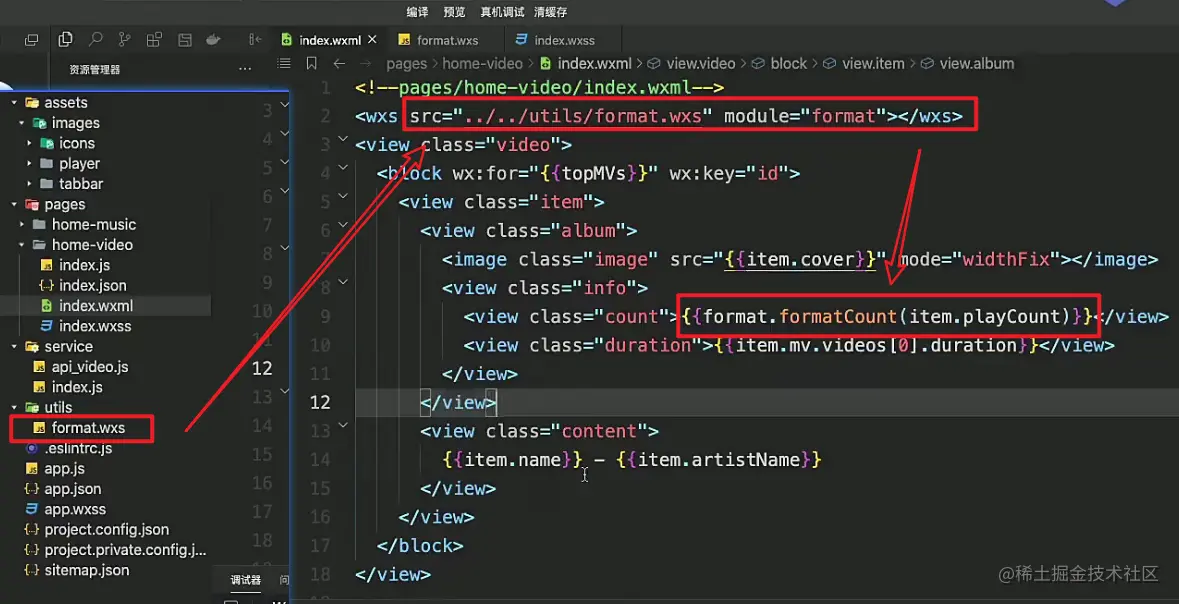The width and height of the screenshot is (1179, 604).
Task: Click 真机调试 in the top toolbar
Action: point(502,12)
